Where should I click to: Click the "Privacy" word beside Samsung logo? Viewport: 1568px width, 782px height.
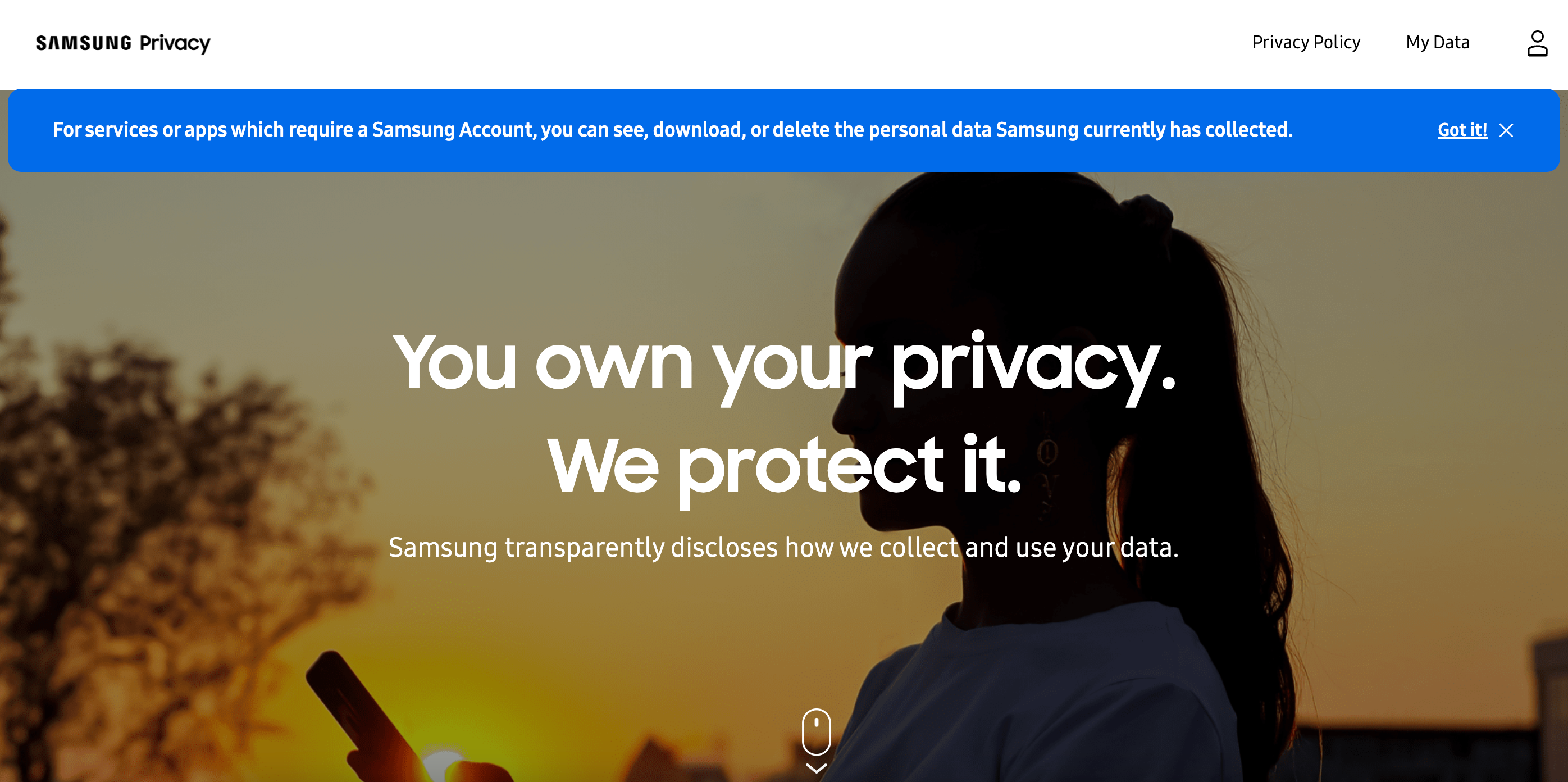point(175,43)
